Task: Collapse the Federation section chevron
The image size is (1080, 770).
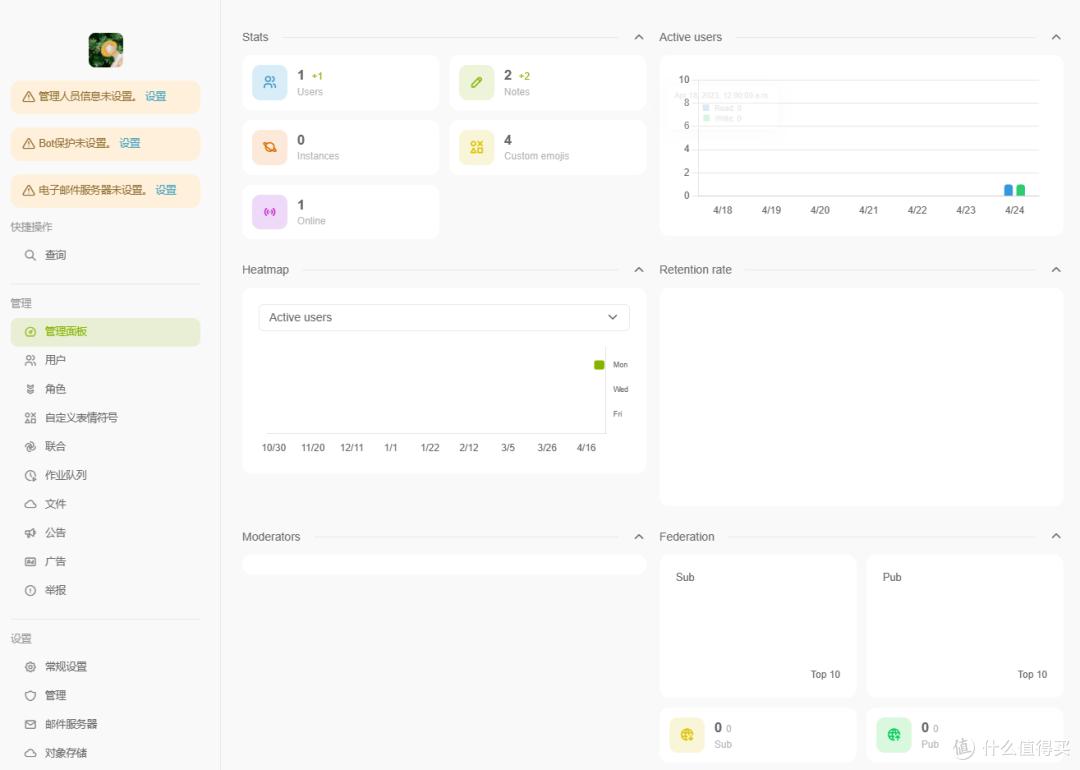Action: (x=1056, y=537)
